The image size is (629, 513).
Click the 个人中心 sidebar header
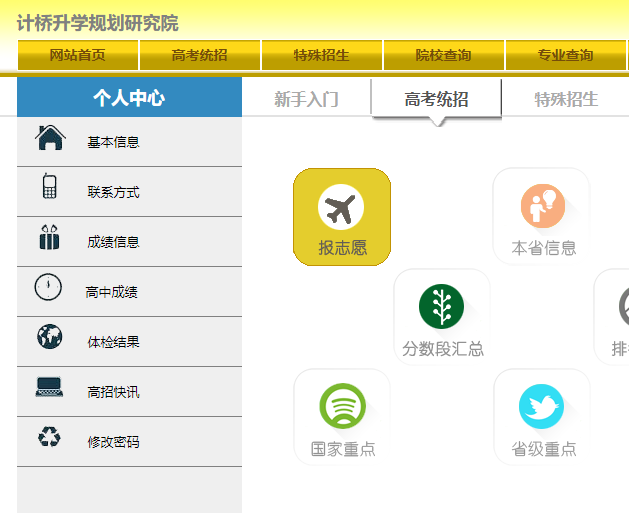click(130, 97)
